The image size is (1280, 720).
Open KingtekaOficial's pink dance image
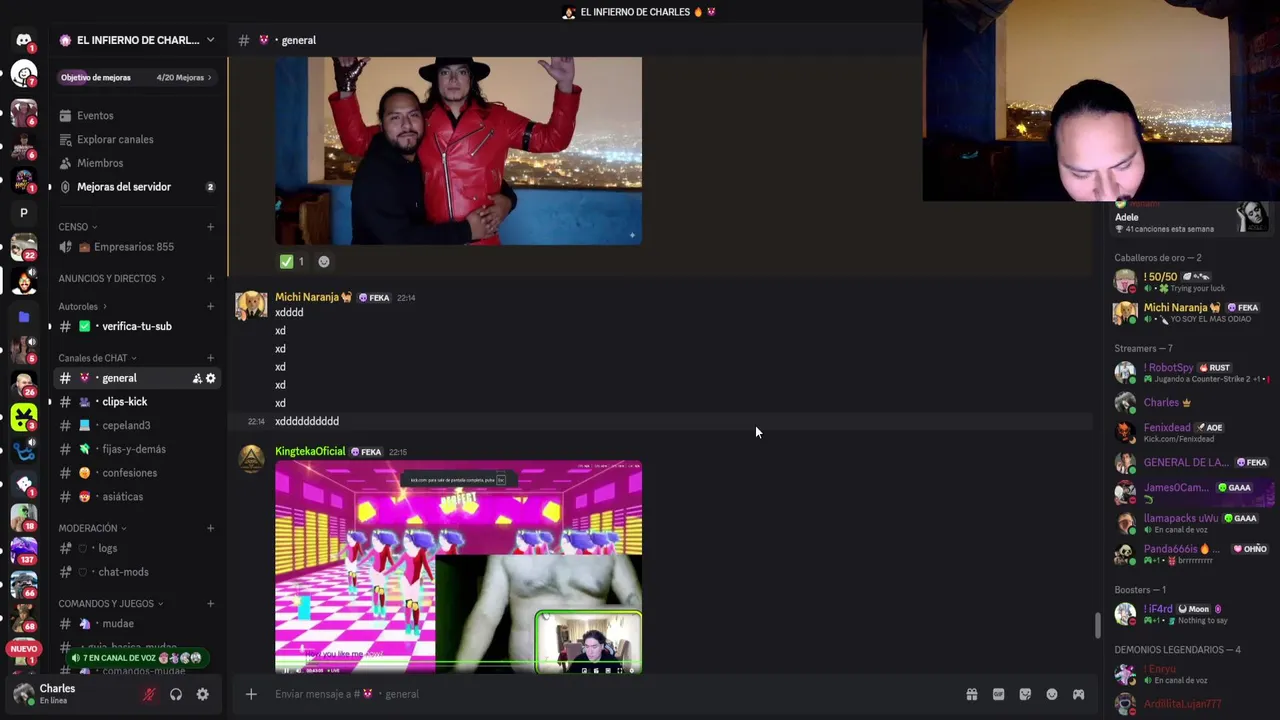[458, 567]
